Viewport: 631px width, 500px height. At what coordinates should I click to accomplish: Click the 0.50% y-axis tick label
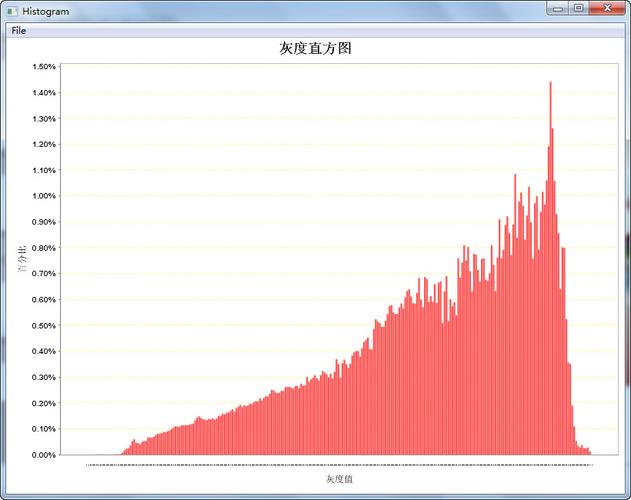coord(44,326)
